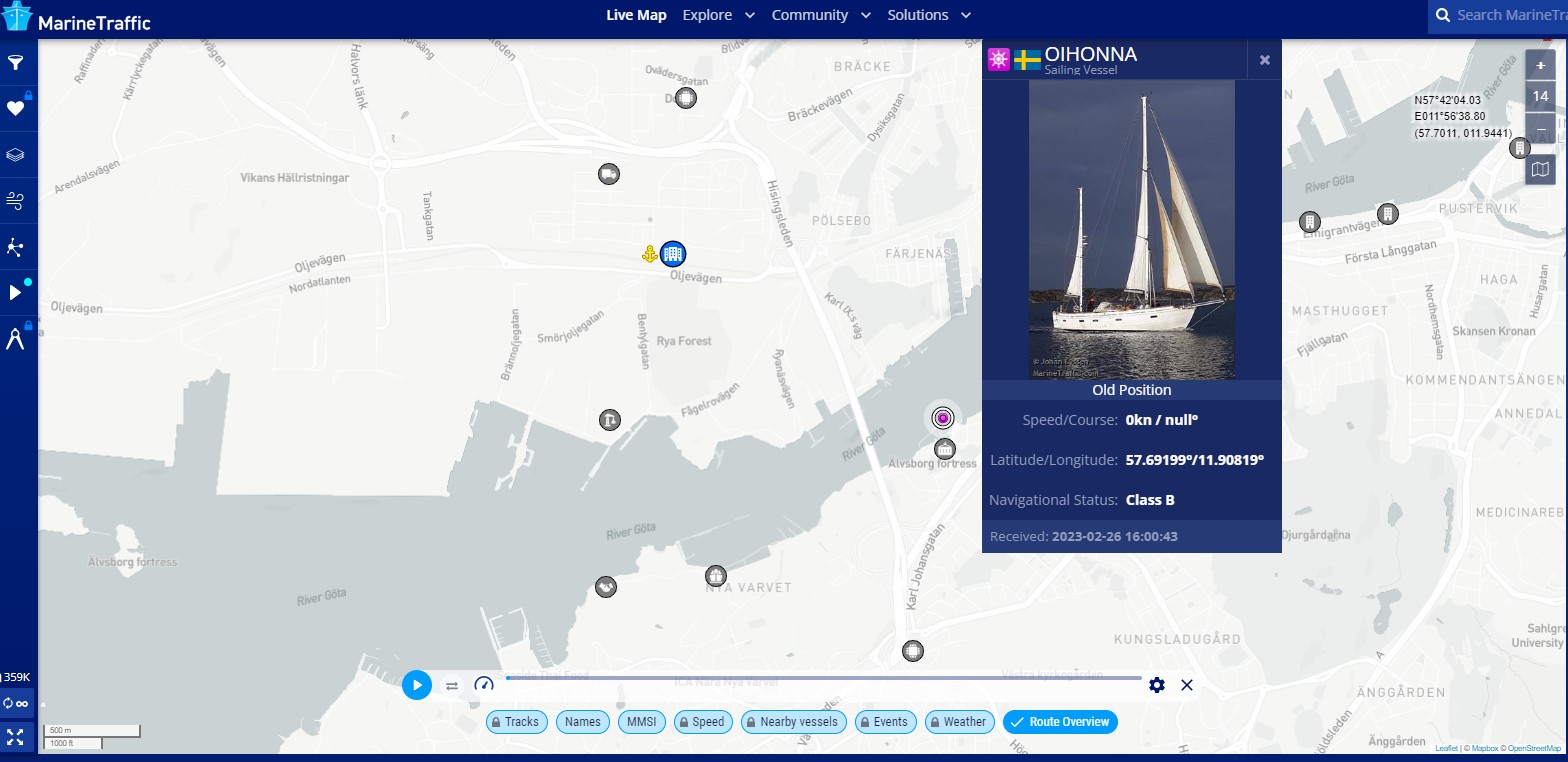Viewport: 1568px width, 762px height.
Task: Select the magenta OIHONNA vessel position marker
Action: point(942,417)
